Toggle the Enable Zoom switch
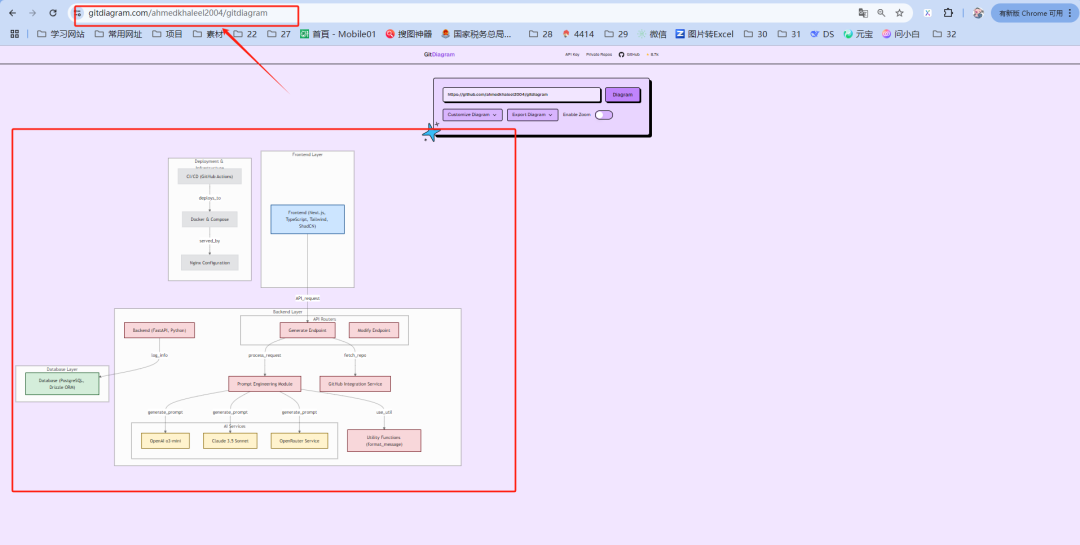 click(603, 115)
